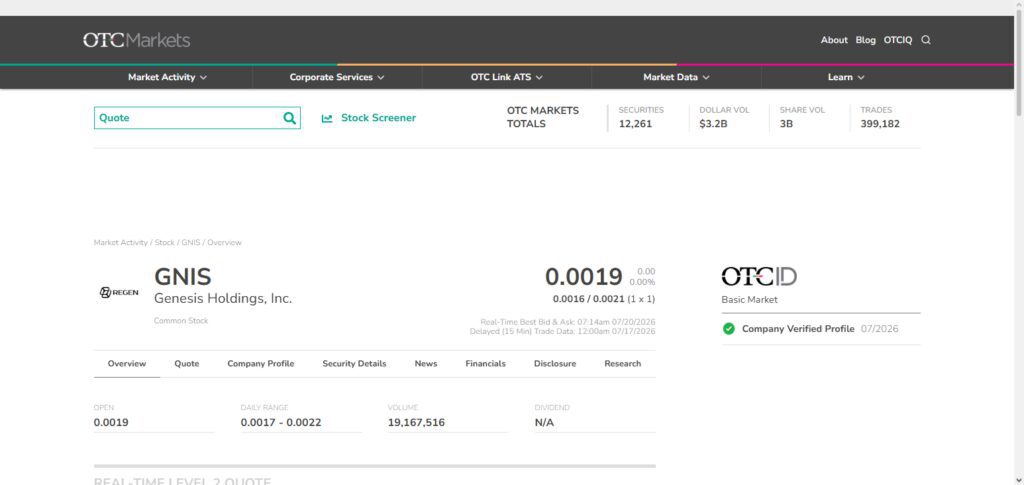
Task: Expand the Market Activity menu
Action: (x=167, y=77)
